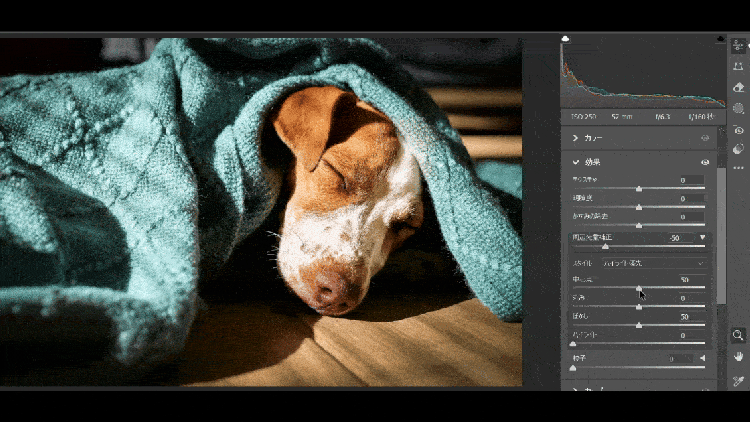Click the 周辺光量補正 vignette slider handle
Viewport: 750px width, 422px height.
tap(606, 246)
